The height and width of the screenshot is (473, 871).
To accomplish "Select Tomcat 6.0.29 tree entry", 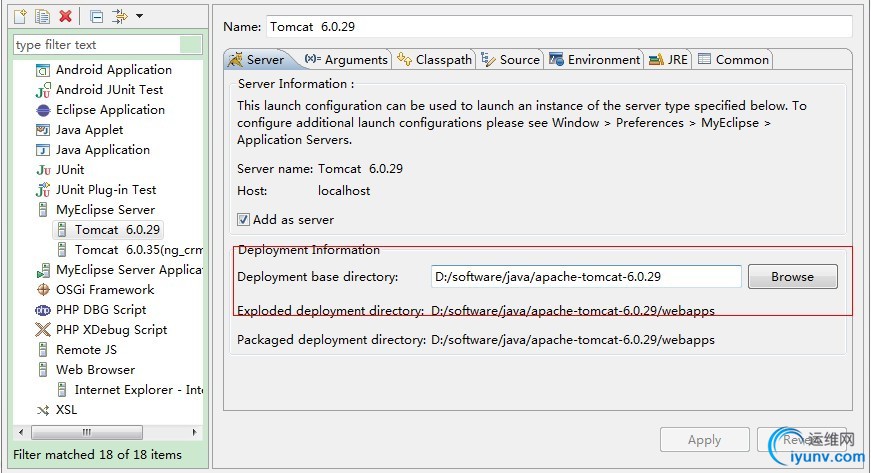I will 117,230.
